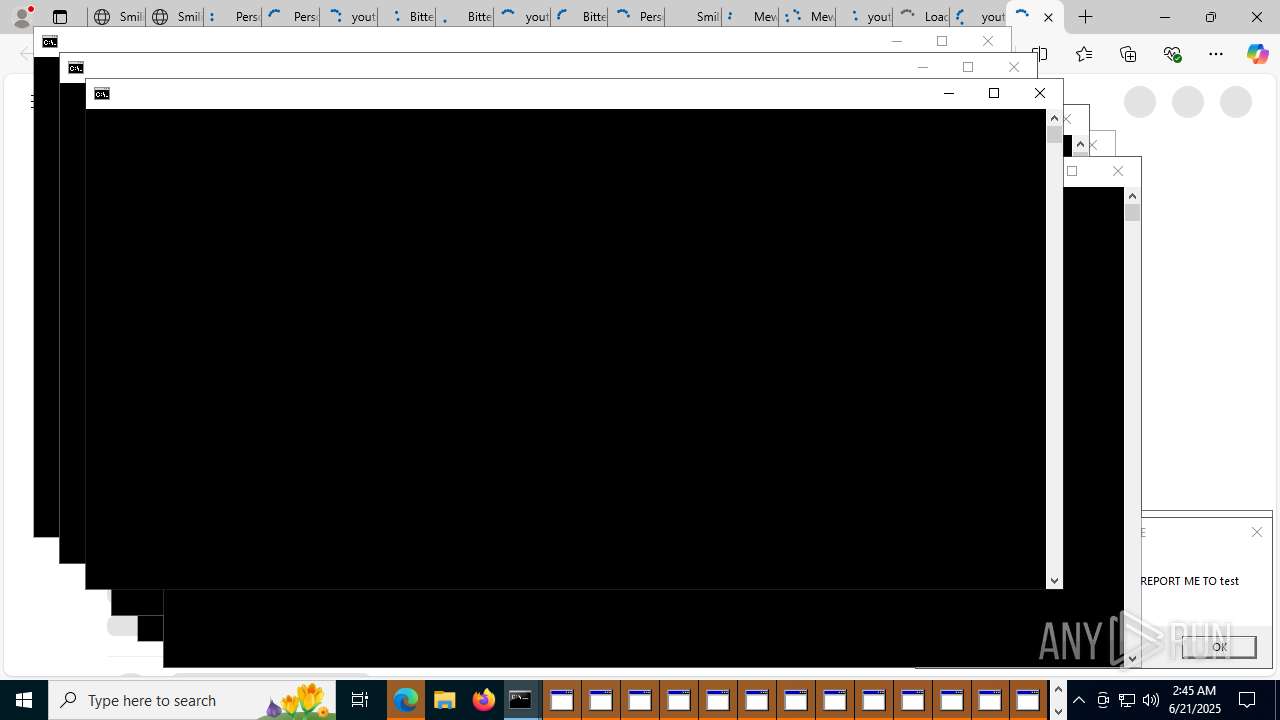
Task: Open the tab actions menu icon
Action: pos(60,17)
